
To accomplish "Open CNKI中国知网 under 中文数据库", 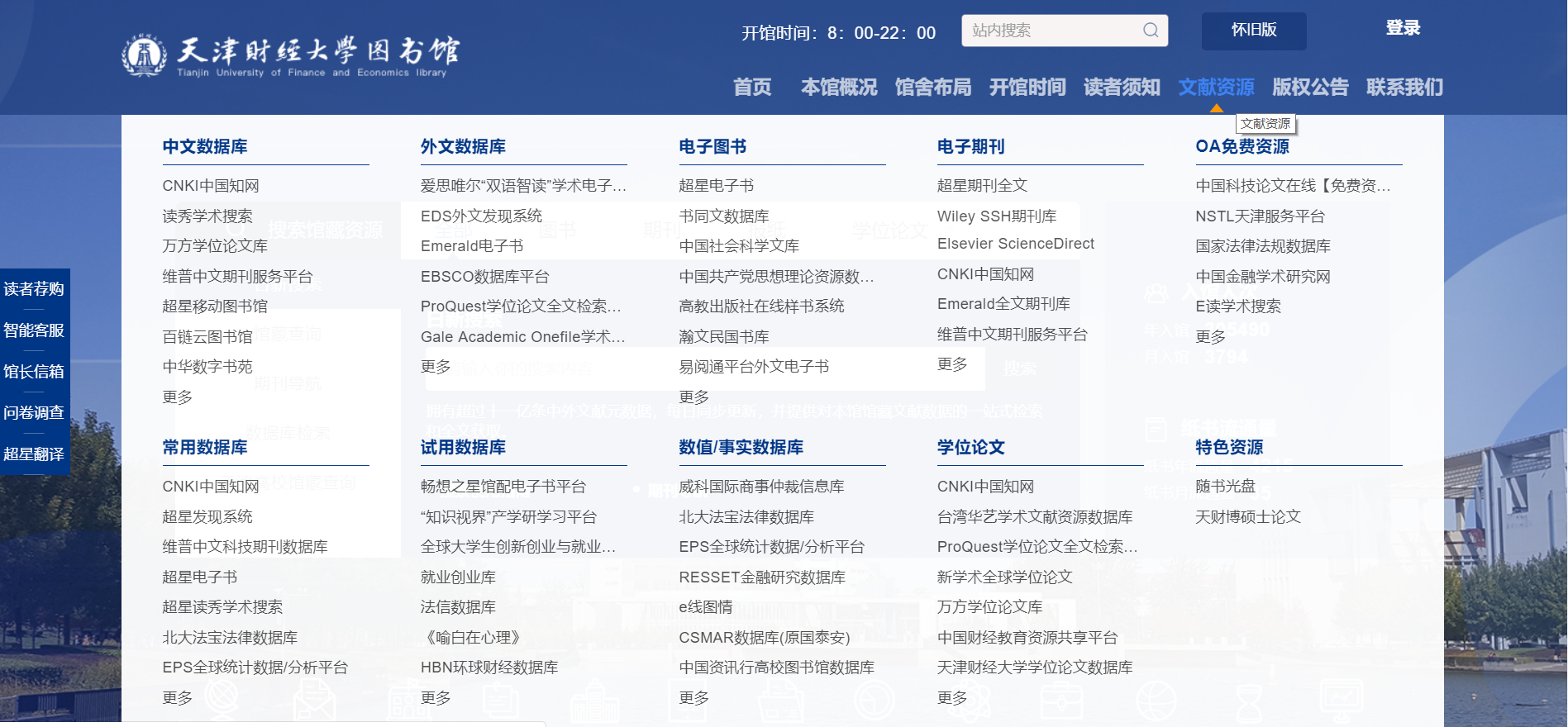I will (x=211, y=186).
